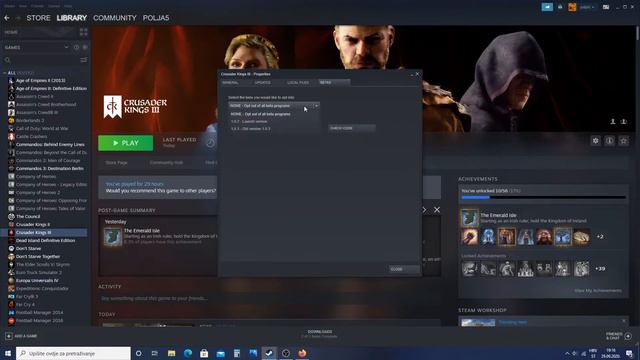This screenshot has width=640, height=360.
Task: Open +39 locked achievements indicator
Action: pyautogui.click(x=600, y=269)
